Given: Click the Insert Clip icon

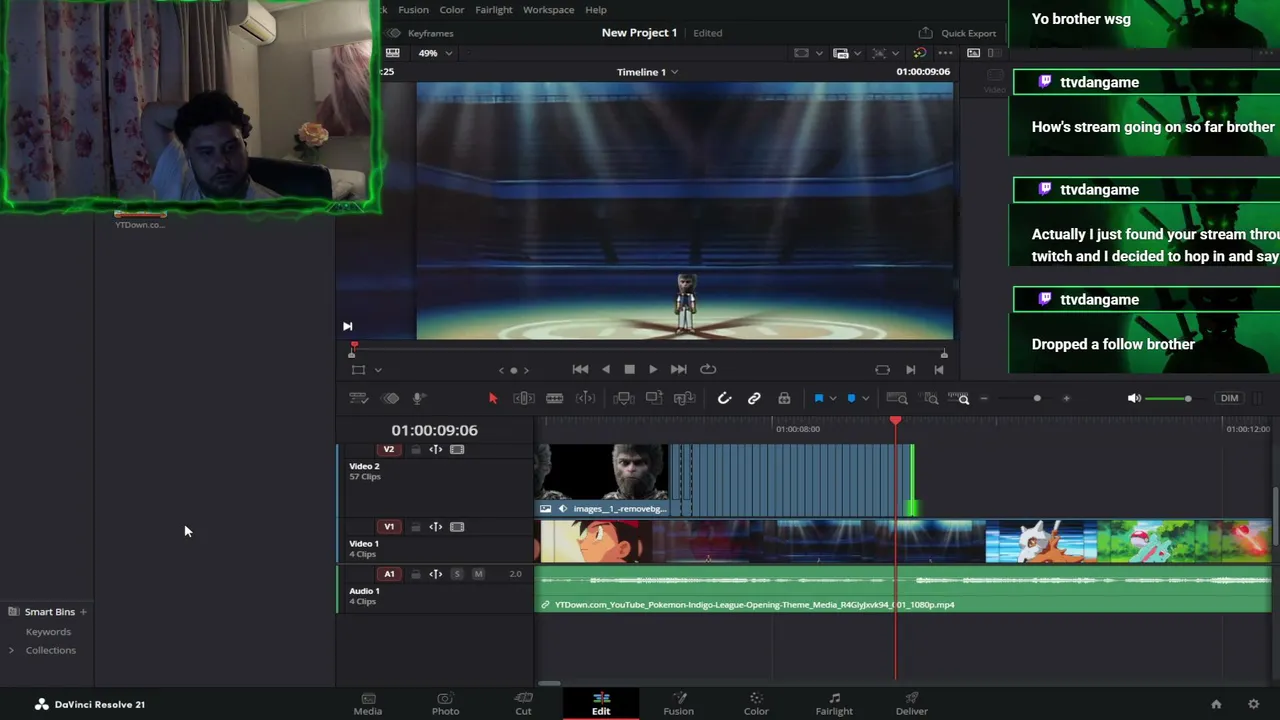Looking at the screenshot, I should click(623, 398).
